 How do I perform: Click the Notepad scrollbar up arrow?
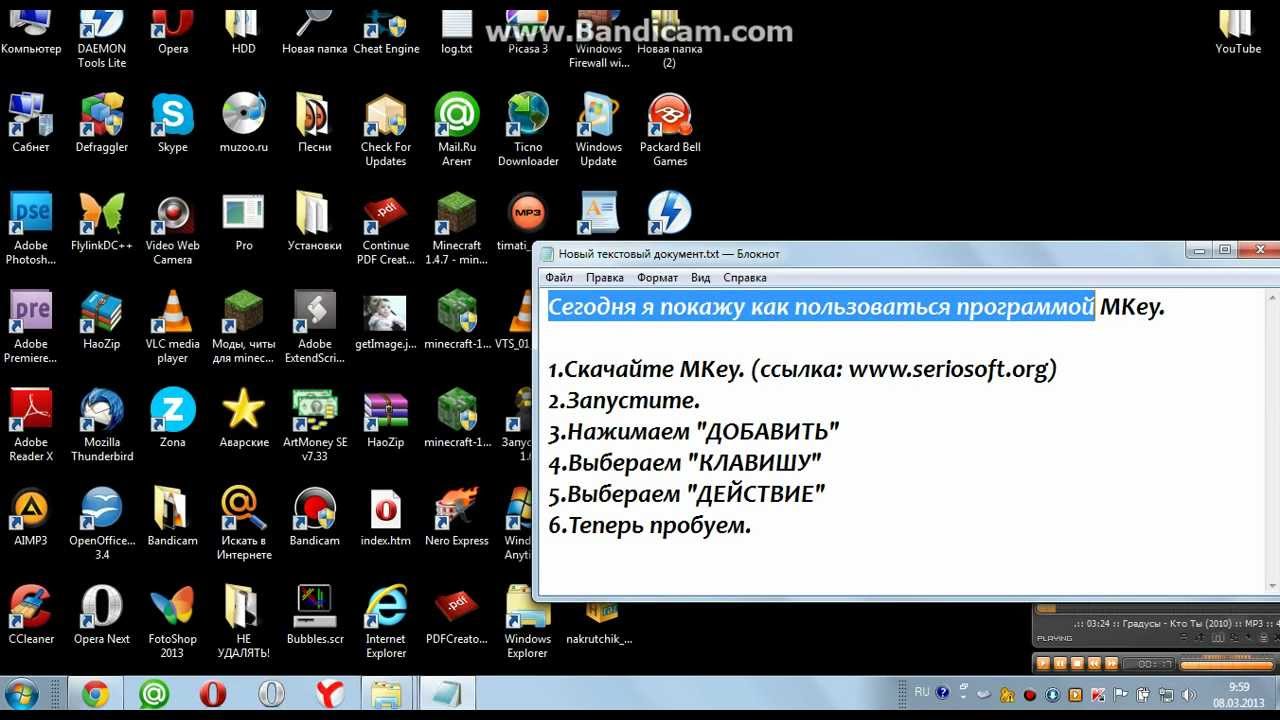tap(1272, 298)
